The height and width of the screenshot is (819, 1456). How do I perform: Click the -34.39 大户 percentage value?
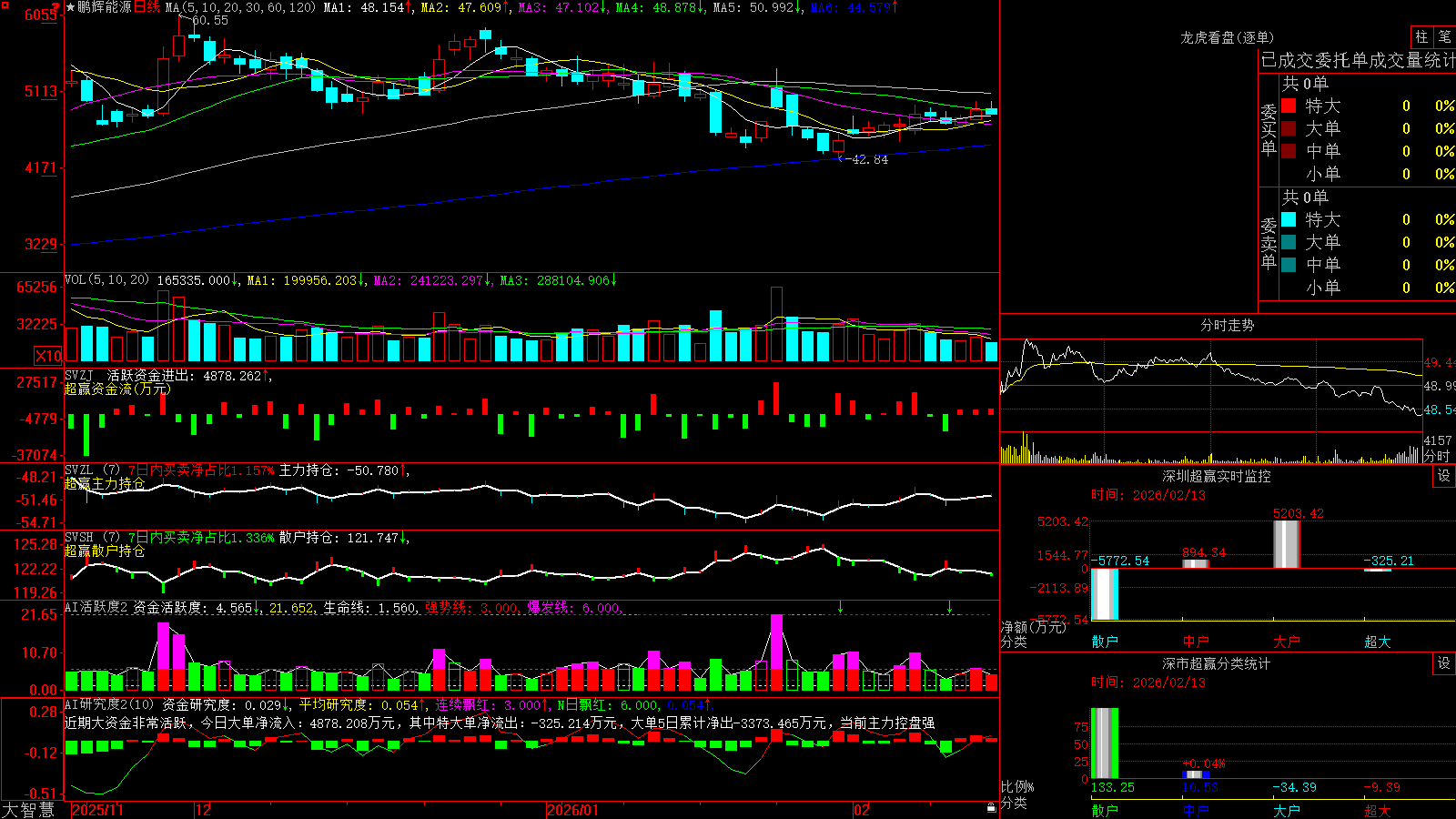[x=1295, y=787]
